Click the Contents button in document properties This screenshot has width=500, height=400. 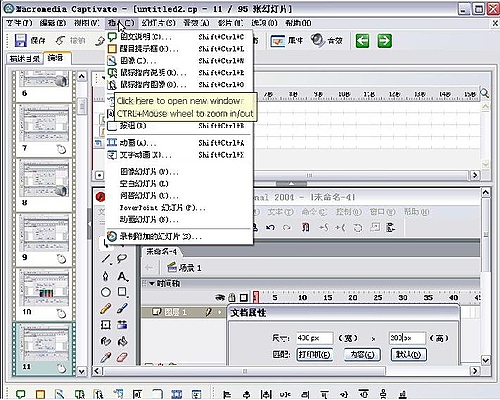[x=362, y=354]
